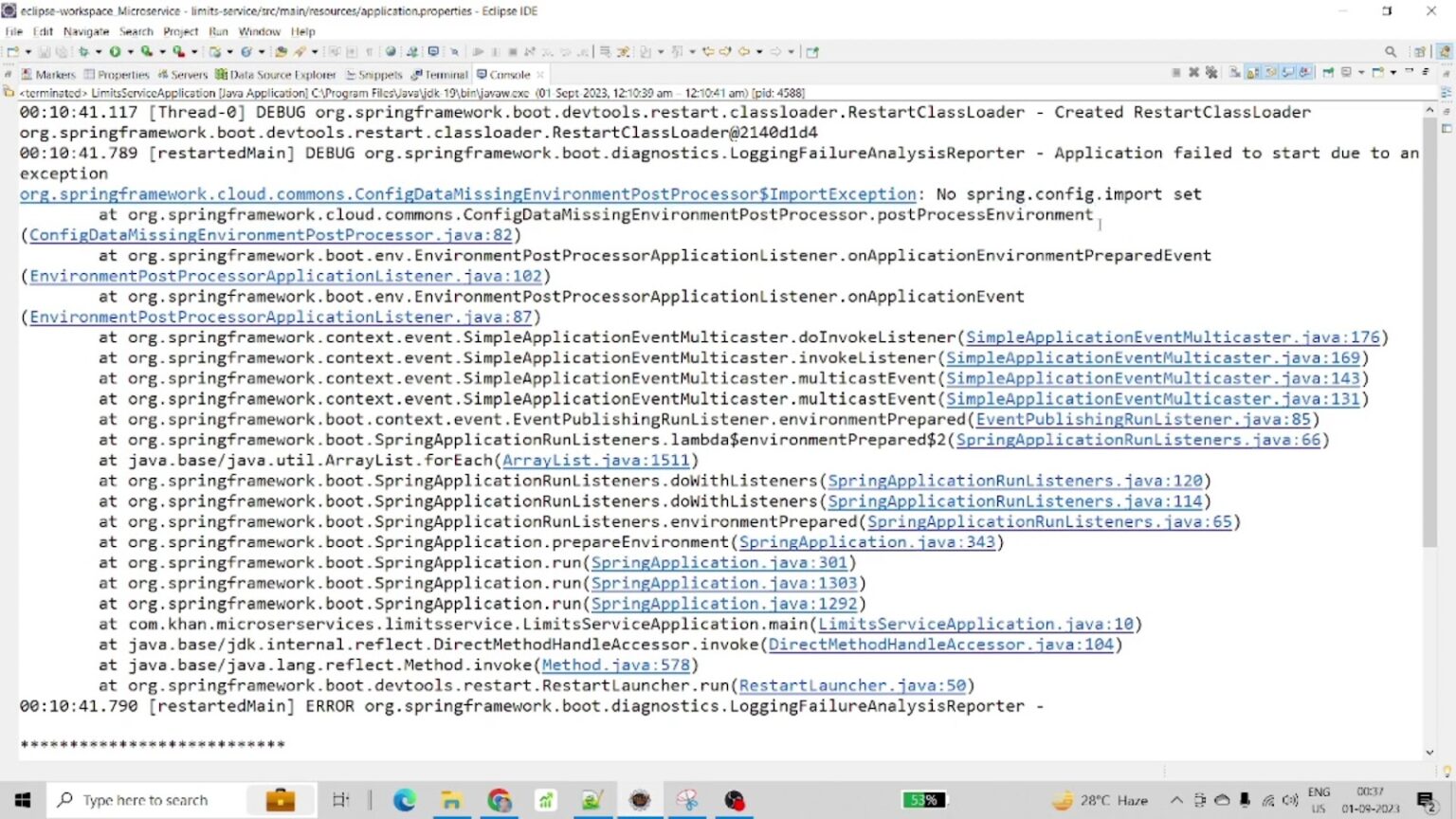Viewport: 1456px width, 819px height.
Task: Click the Windows taskbar search box
Action: [145, 800]
